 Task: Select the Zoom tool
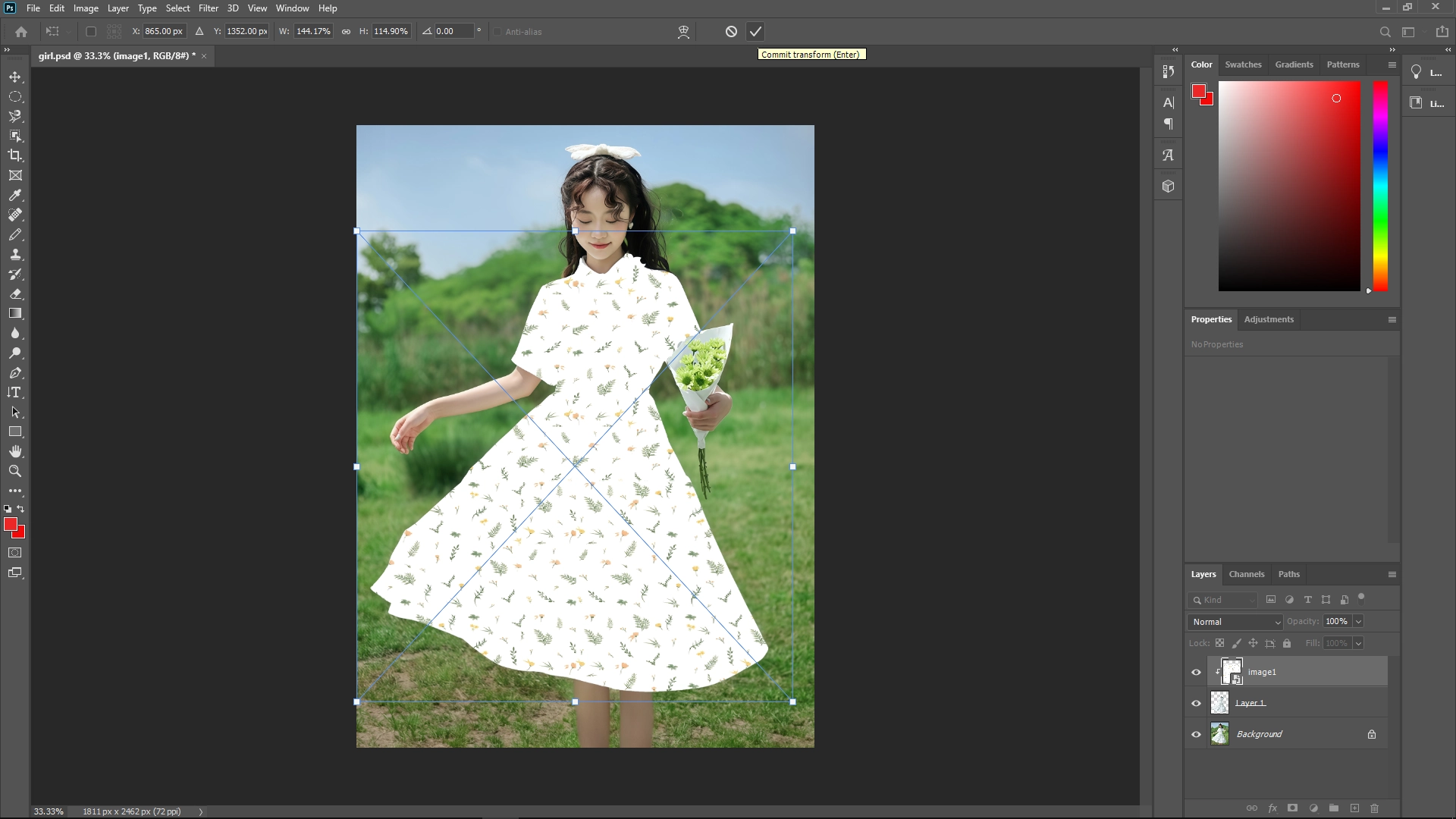click(15, 471)
